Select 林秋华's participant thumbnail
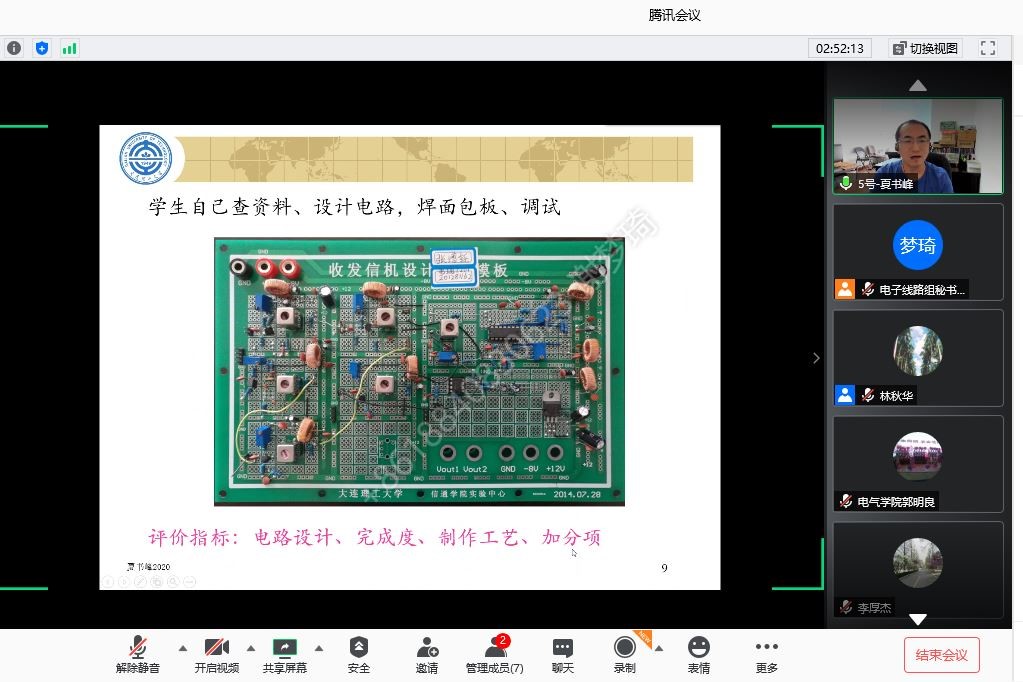The image size is (1023, 682). 917,357
